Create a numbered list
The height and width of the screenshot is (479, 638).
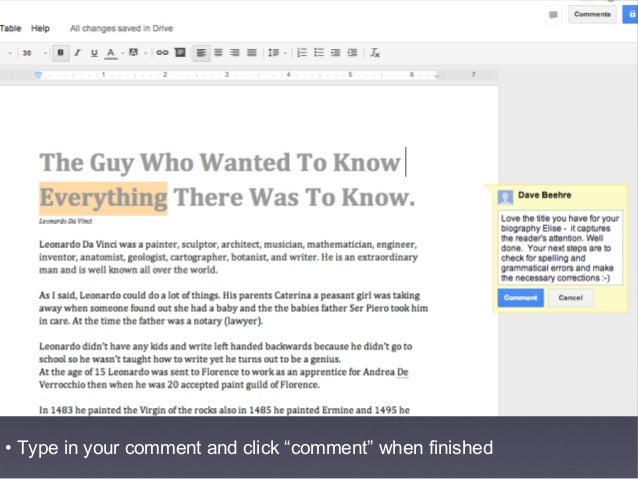click(x=302, y=52)
